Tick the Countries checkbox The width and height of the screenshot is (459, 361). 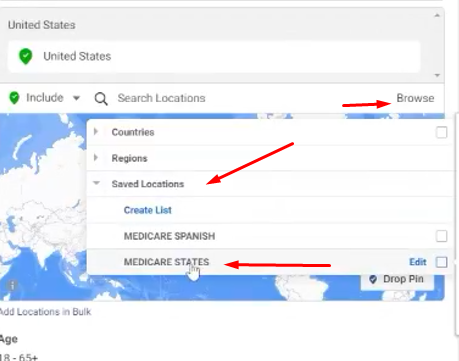[441, 132]
